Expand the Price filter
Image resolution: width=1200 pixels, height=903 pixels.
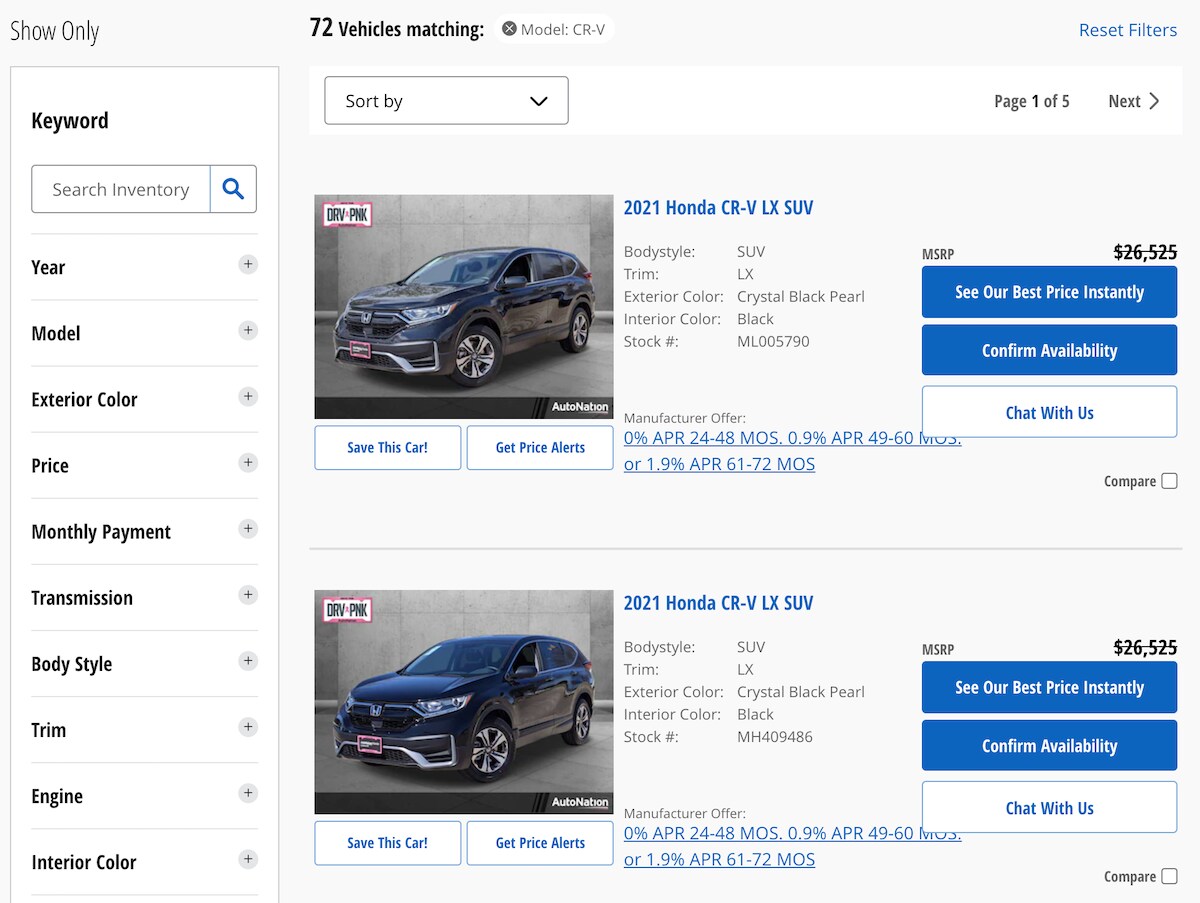248,463
